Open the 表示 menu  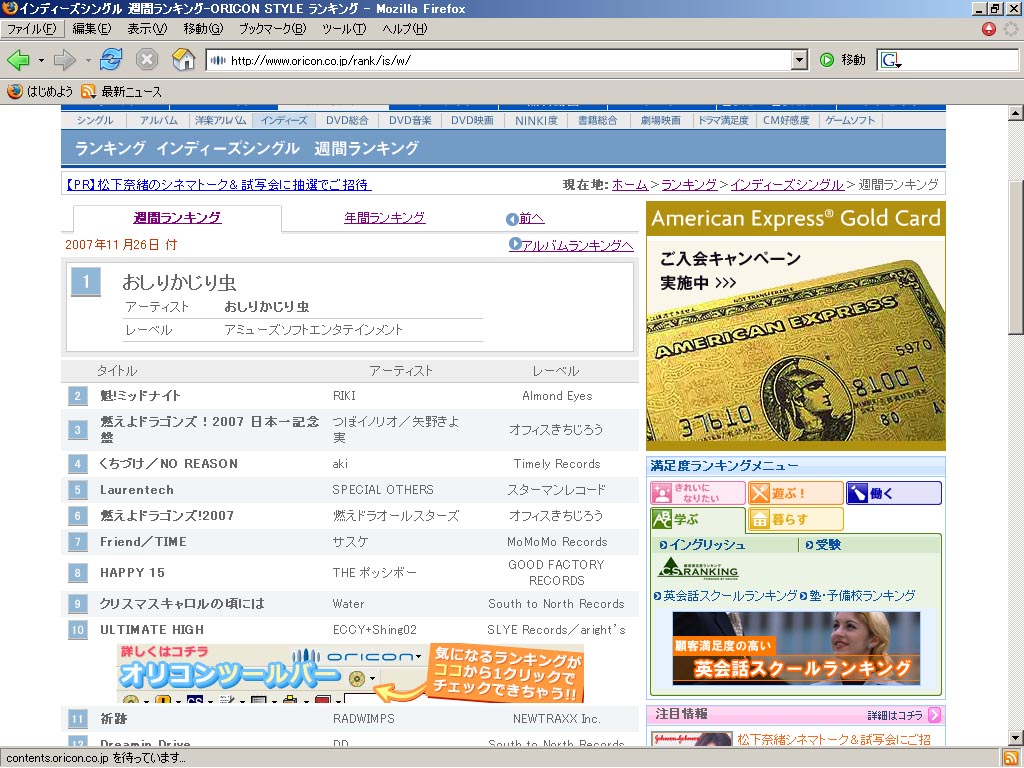(x=147, y=29)
